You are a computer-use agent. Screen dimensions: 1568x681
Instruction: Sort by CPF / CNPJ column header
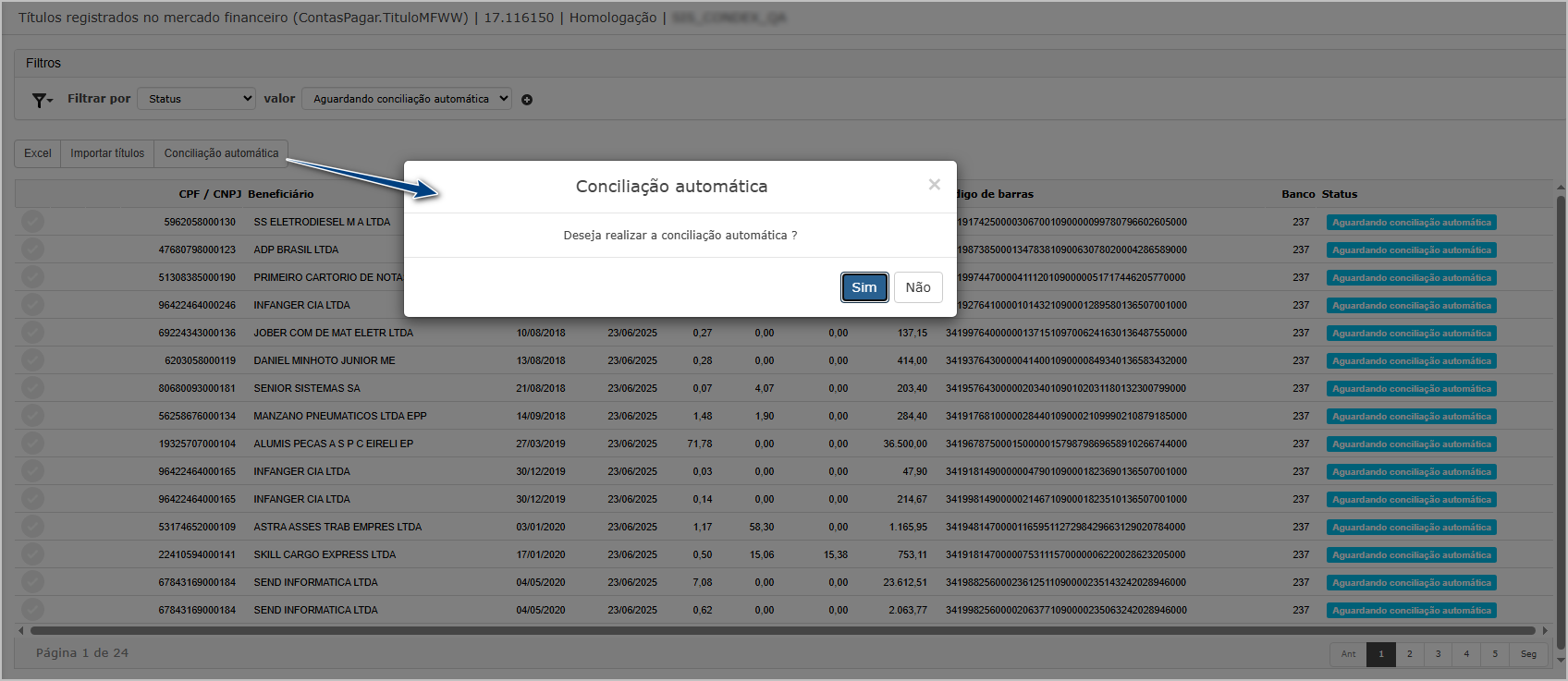point(210,194)
